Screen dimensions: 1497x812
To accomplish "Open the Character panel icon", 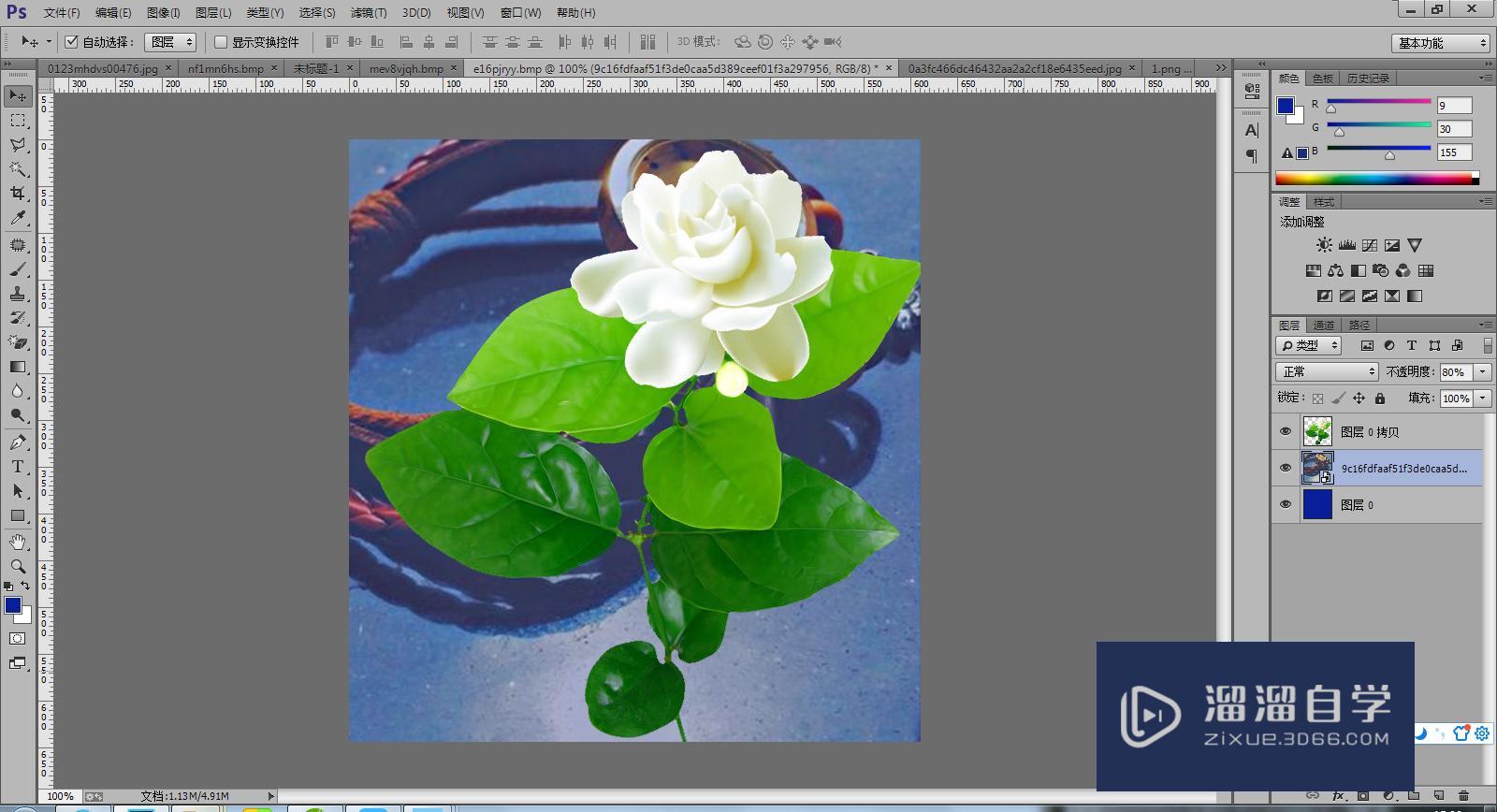I will coord(1252,130).
